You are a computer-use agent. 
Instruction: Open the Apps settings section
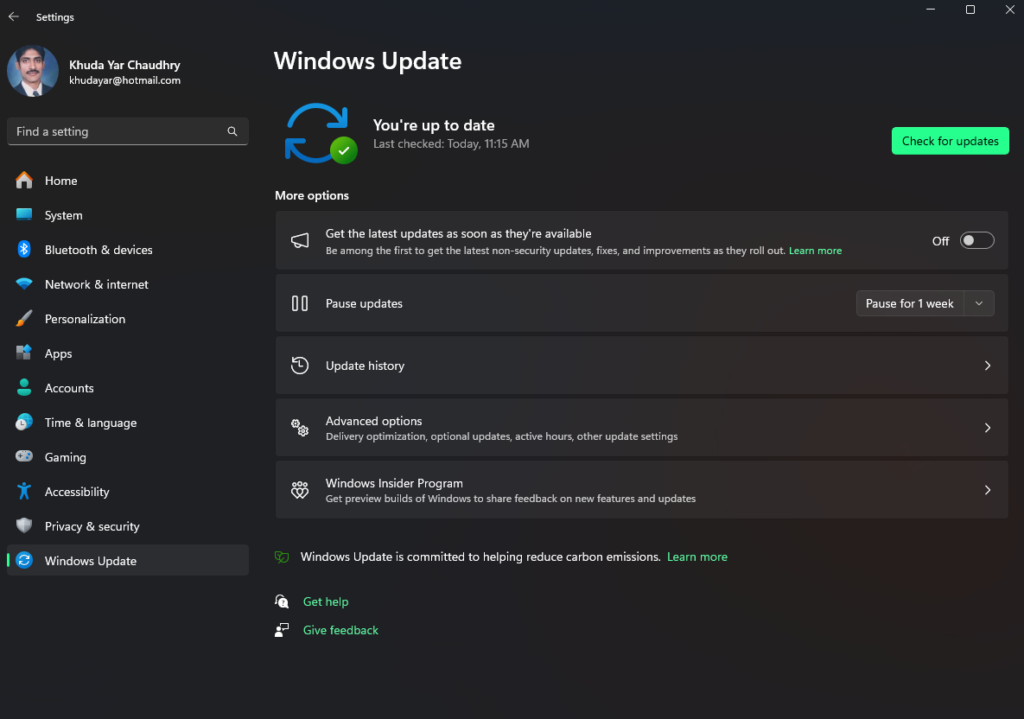point(58,354)
